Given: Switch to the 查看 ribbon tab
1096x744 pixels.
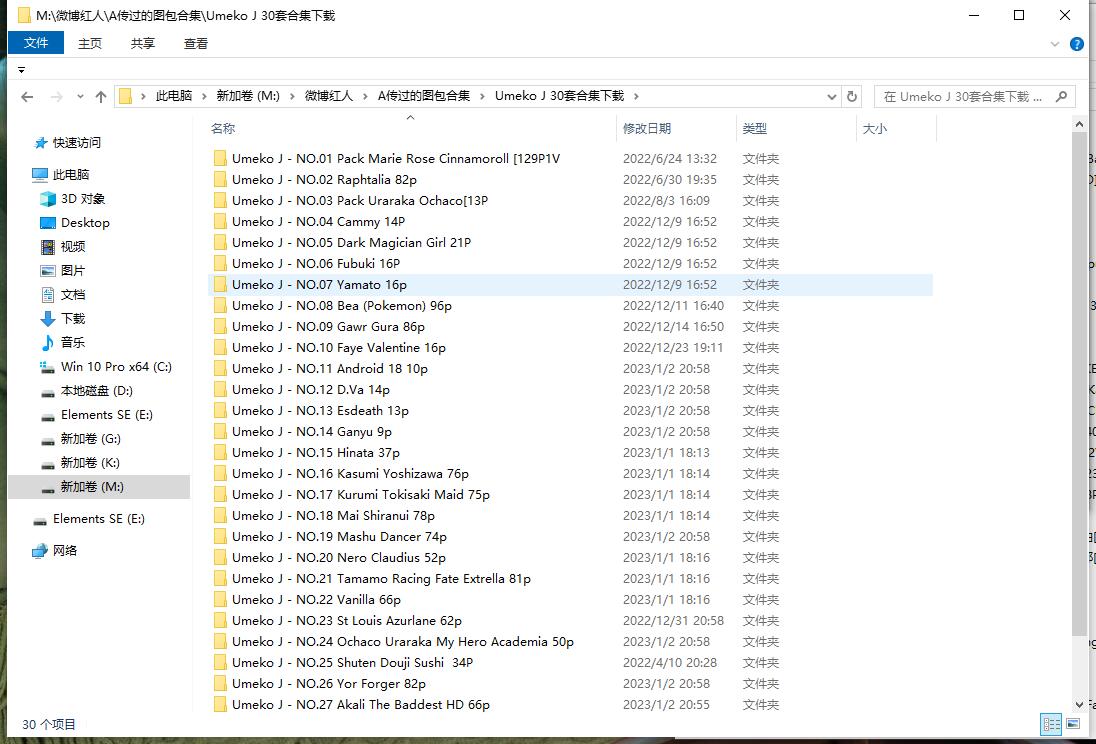Looking at the screenshot, I should (x=196, y=43).
